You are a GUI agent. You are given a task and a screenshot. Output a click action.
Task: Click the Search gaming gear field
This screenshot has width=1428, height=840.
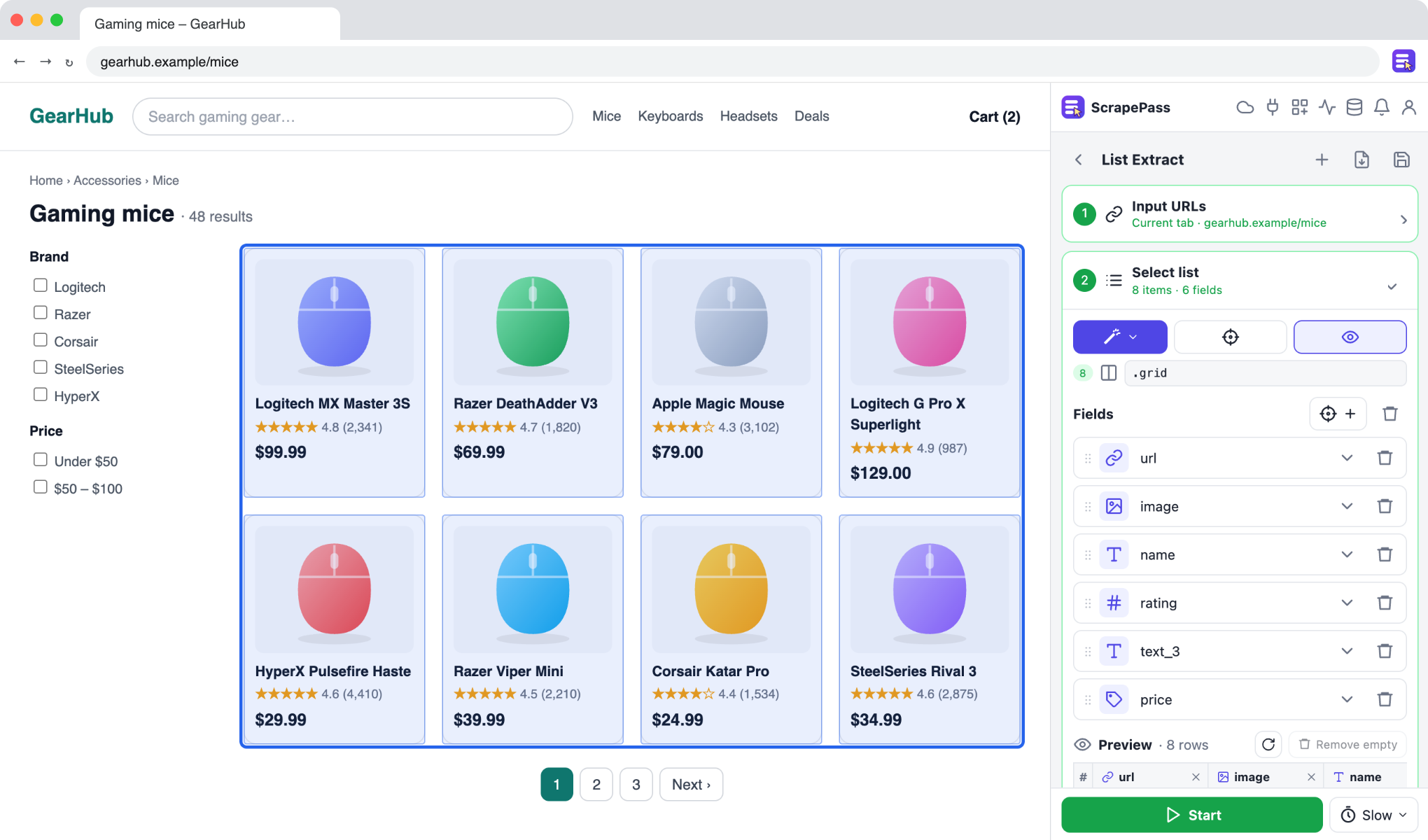coord(352,116)
